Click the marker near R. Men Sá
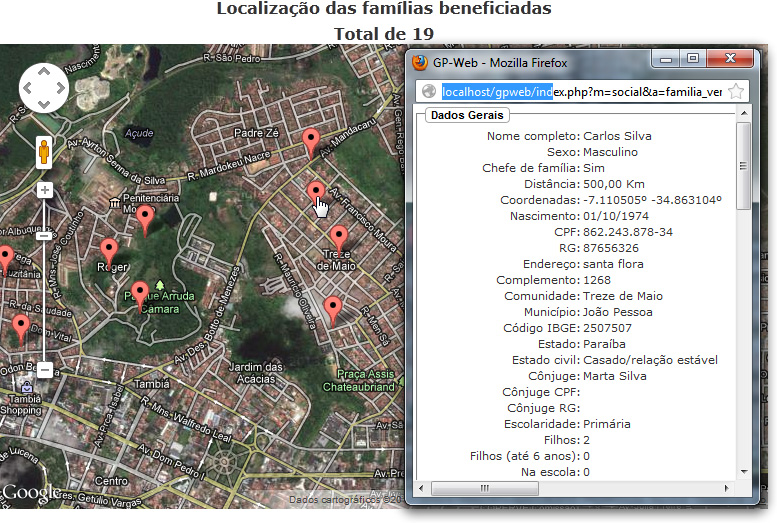Image resolution: width=777 pixels, height=523 pixels. pyautogui.click(x=333, y=310)
